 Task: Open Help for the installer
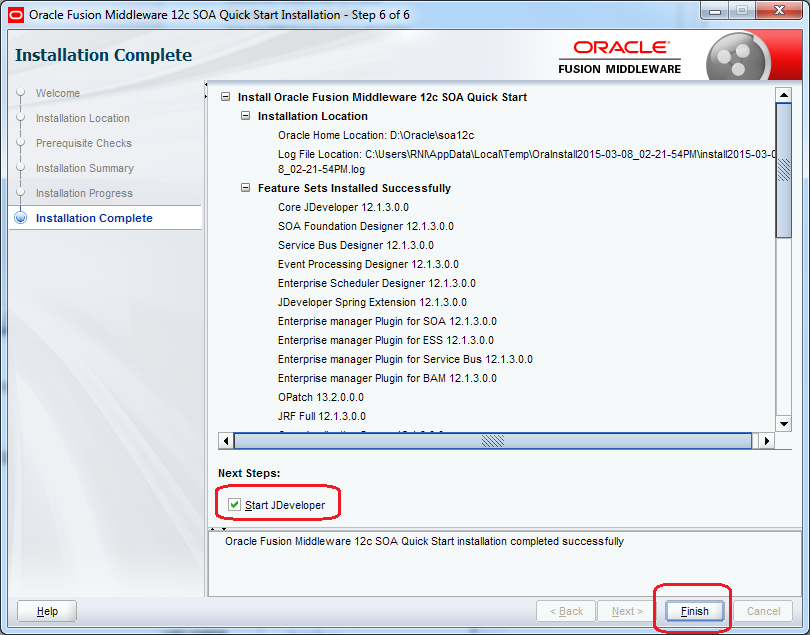(x=47, y=611)
